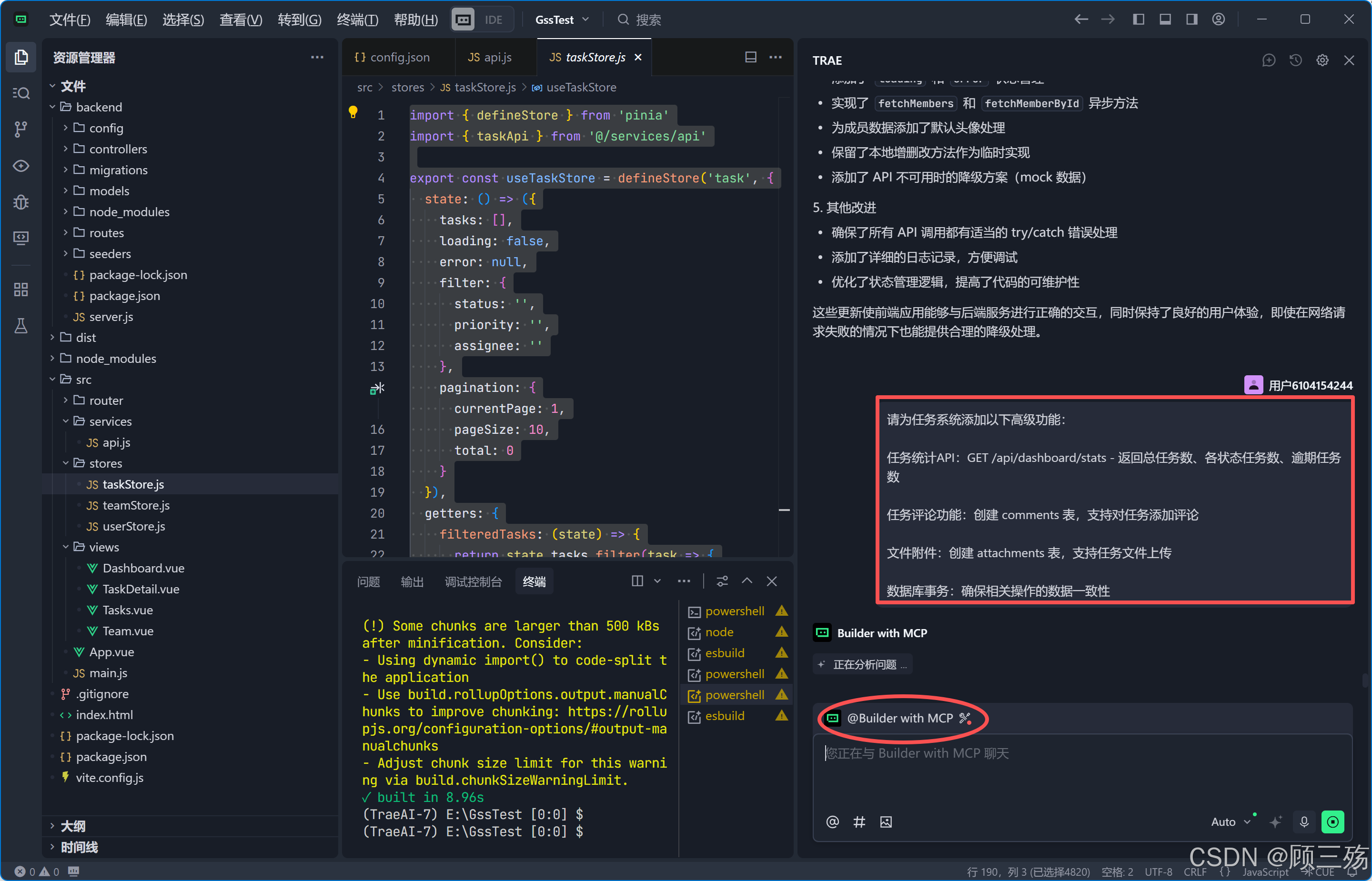This screenshot has width=1372, height=881.
Task: Open the Source Control sidebar icon
Action: click(x=21, y=129)
